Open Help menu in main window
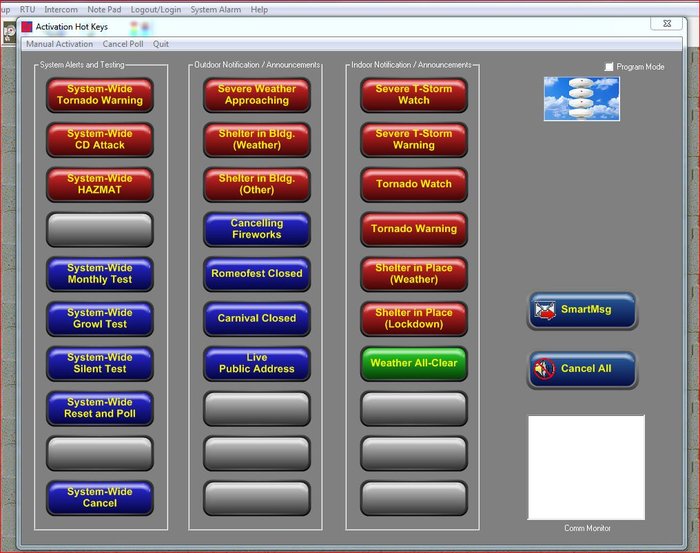This screenshot has height=553, width=700. tap(259, 9)
